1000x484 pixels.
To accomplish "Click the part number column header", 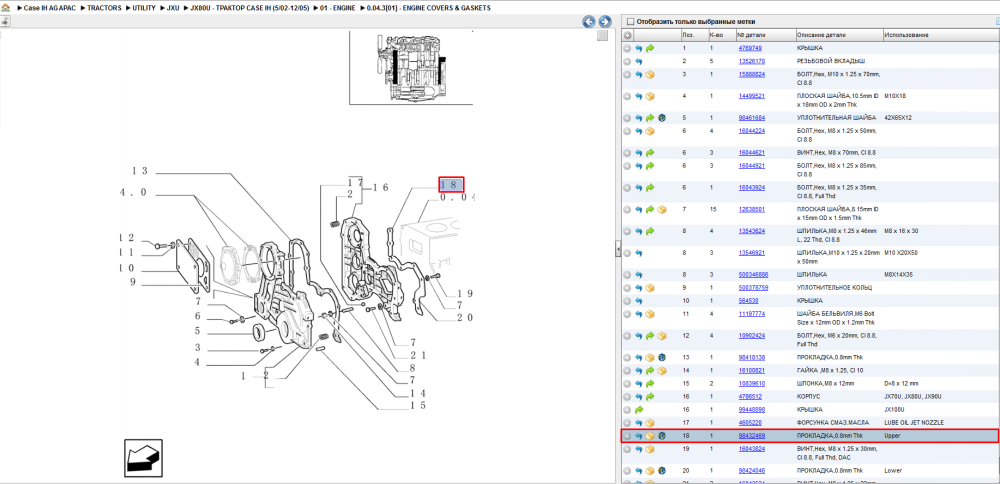I will (765, 35).
